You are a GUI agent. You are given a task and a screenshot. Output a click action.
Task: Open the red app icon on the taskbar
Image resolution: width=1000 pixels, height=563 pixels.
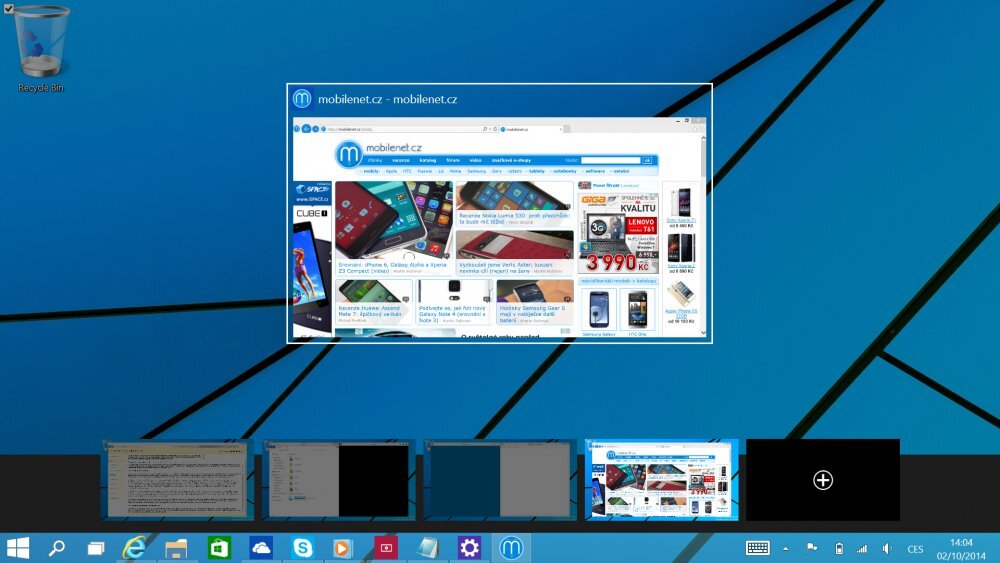pos(385,548)
